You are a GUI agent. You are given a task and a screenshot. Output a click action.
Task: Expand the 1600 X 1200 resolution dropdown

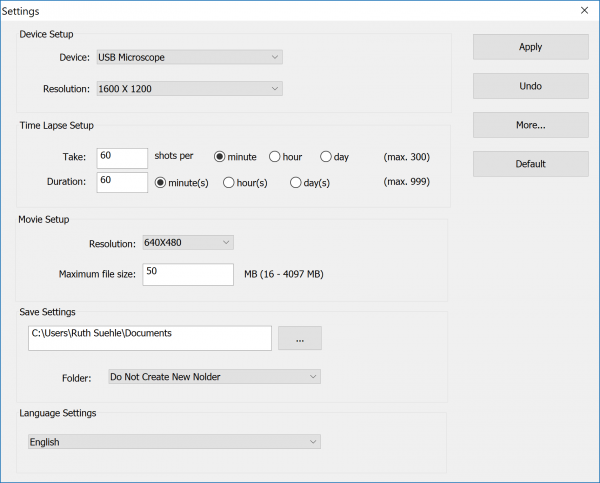point(190,89)
